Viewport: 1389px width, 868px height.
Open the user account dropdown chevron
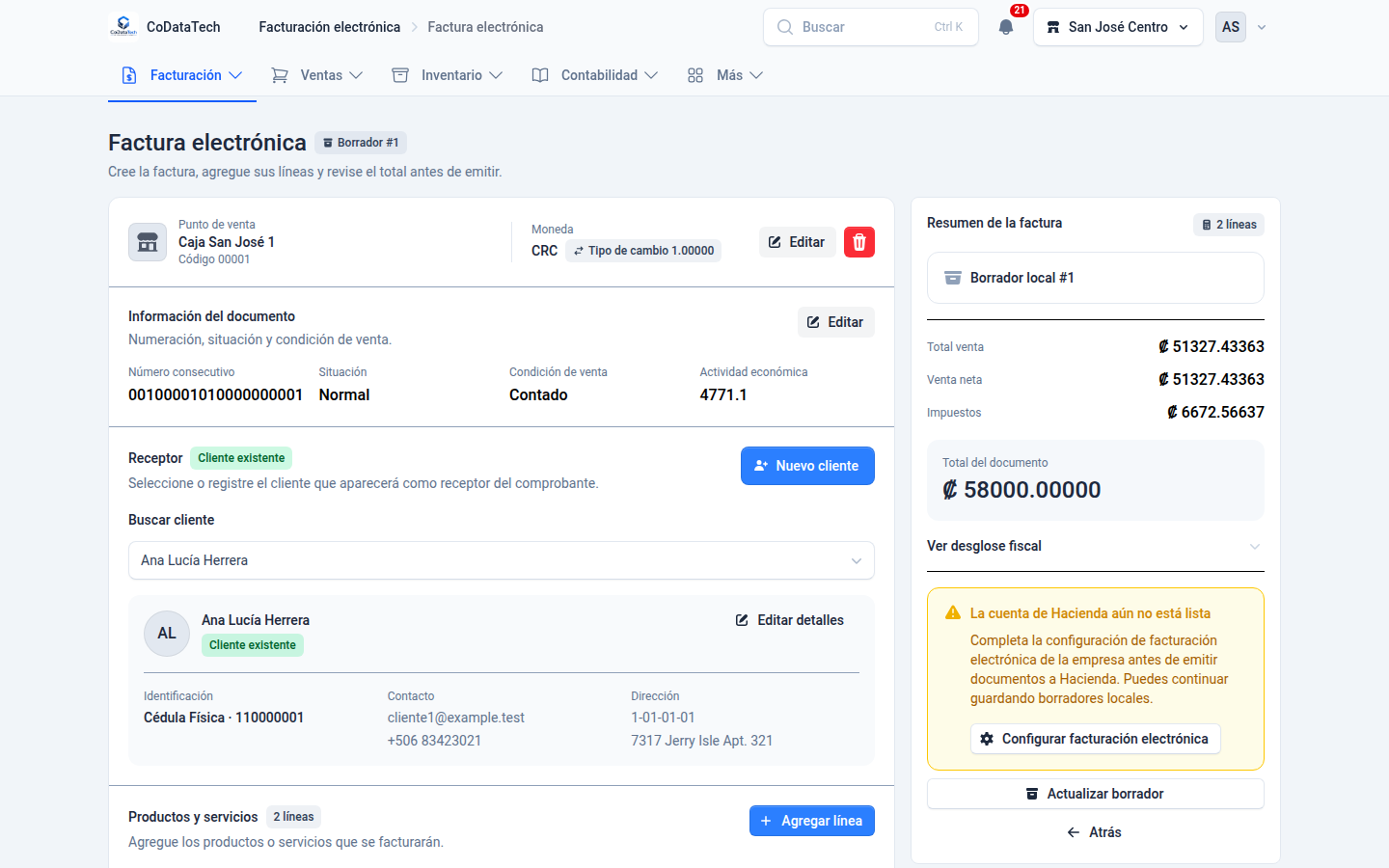tap(1262, 27)
